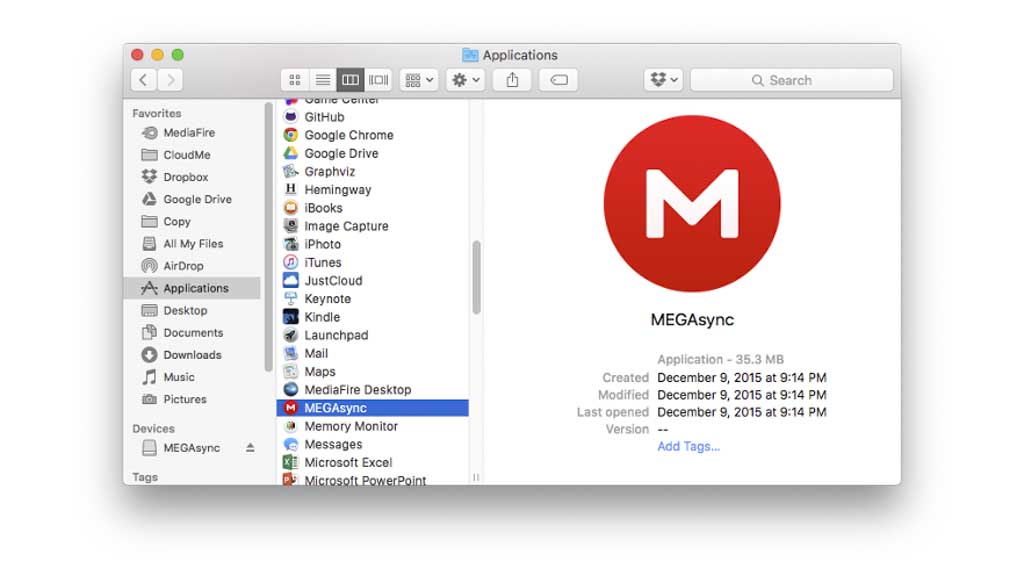Go back with the left arrow button
Screen dimensions: 1024x576
coord(144,80)
